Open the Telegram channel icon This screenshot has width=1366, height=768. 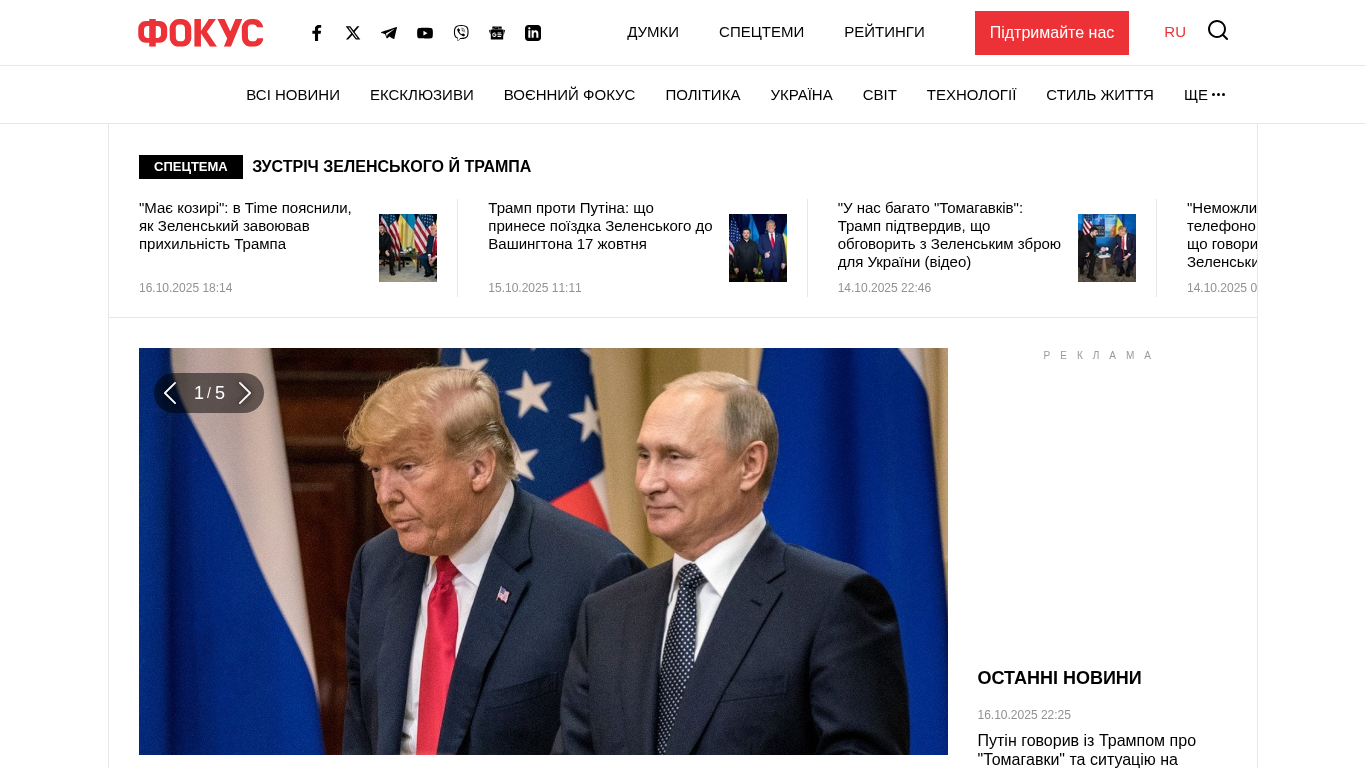pyautogui.click(x=389, y=33)
